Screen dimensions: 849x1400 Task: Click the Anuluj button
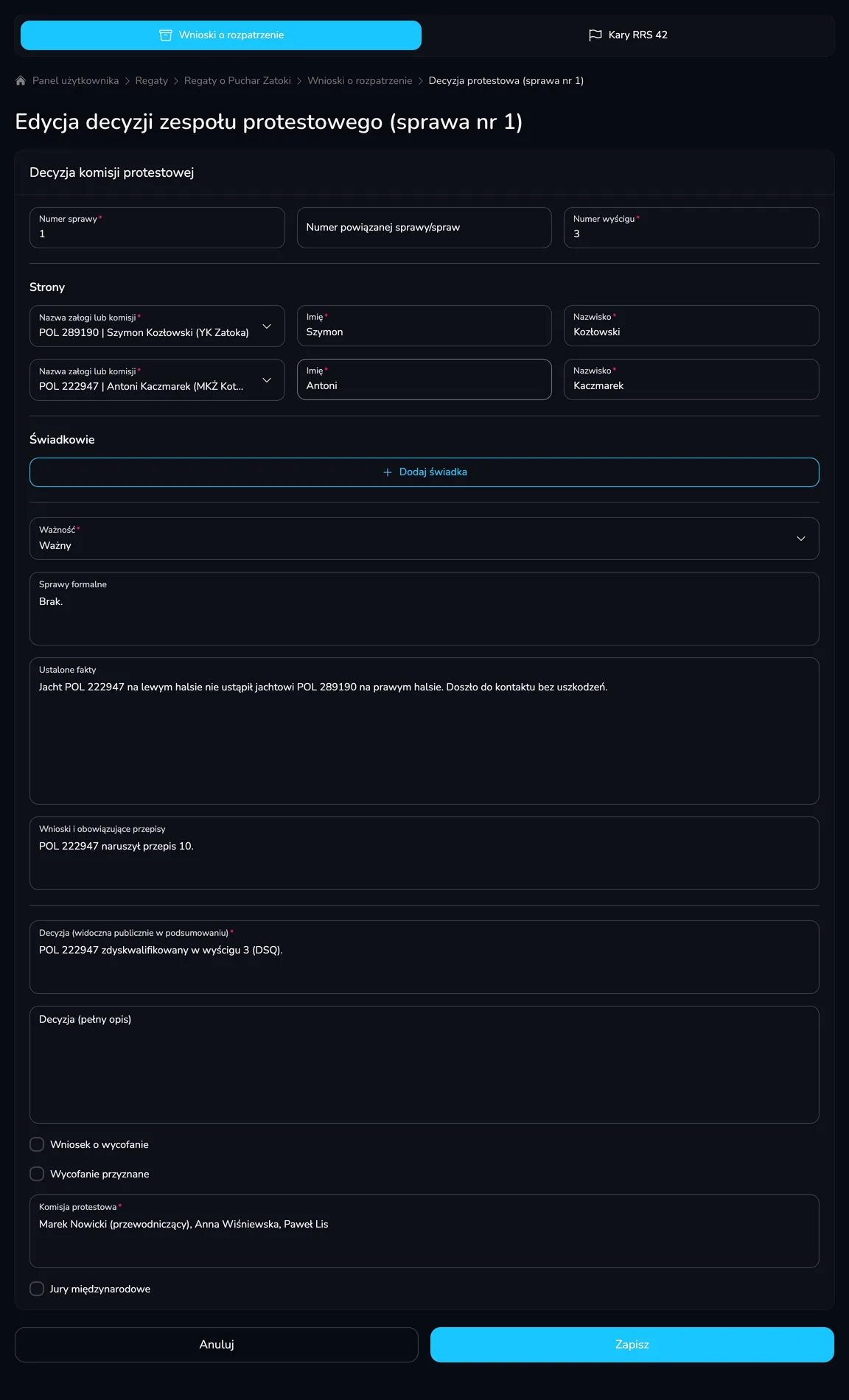217,1345
